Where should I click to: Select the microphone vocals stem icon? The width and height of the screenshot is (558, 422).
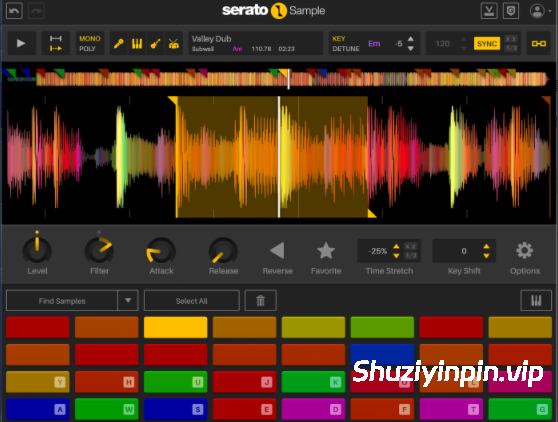click(x=119, y=43)
